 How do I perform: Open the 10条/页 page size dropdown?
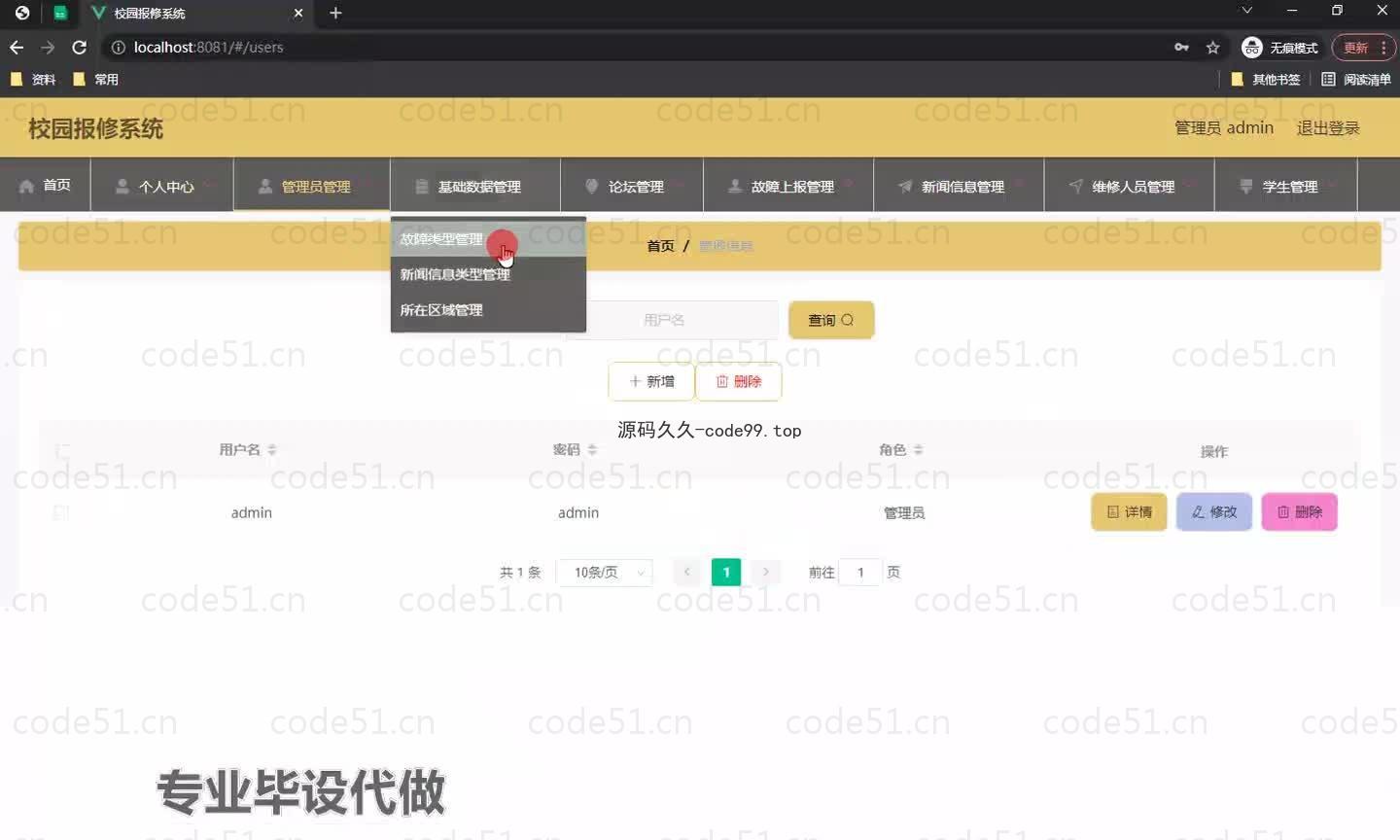coord(604,573)
